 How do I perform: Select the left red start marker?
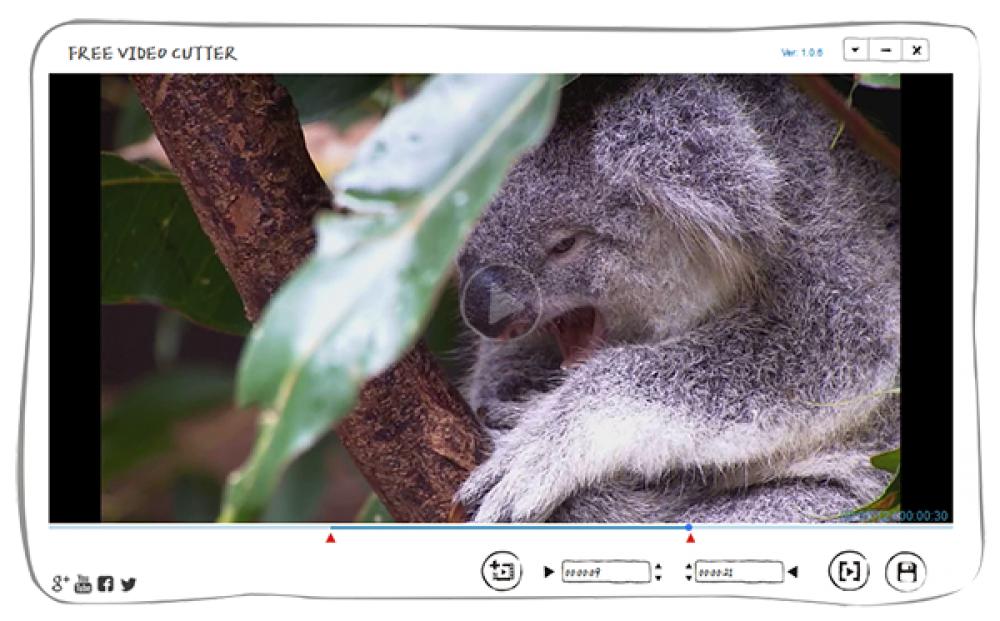coord(330,537)
